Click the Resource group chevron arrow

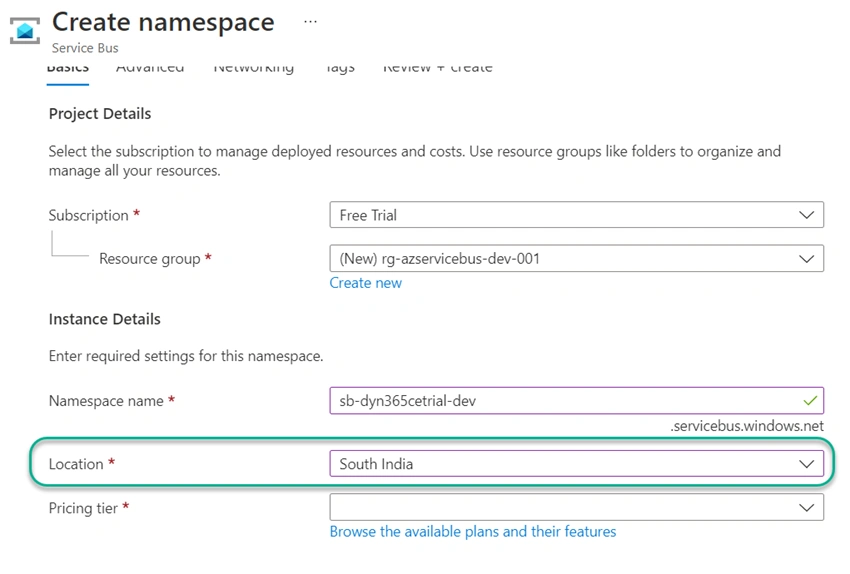(x=807, y=259)
